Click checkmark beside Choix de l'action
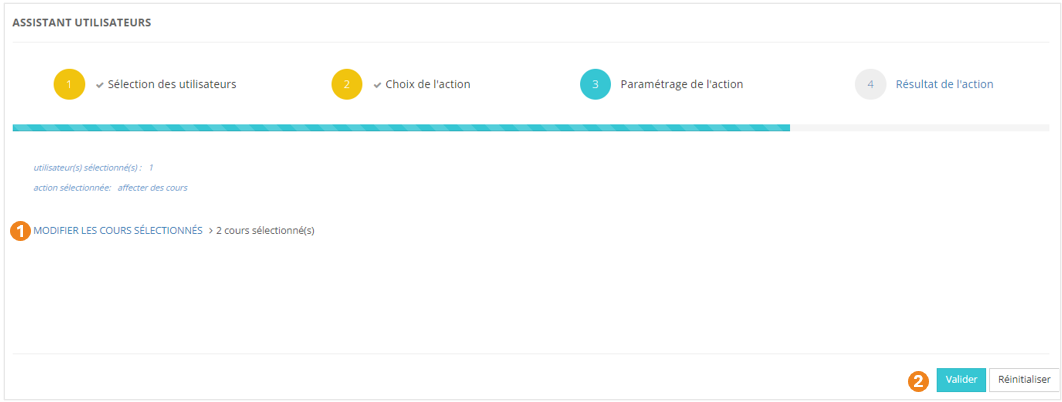 (x=377, y=85)
